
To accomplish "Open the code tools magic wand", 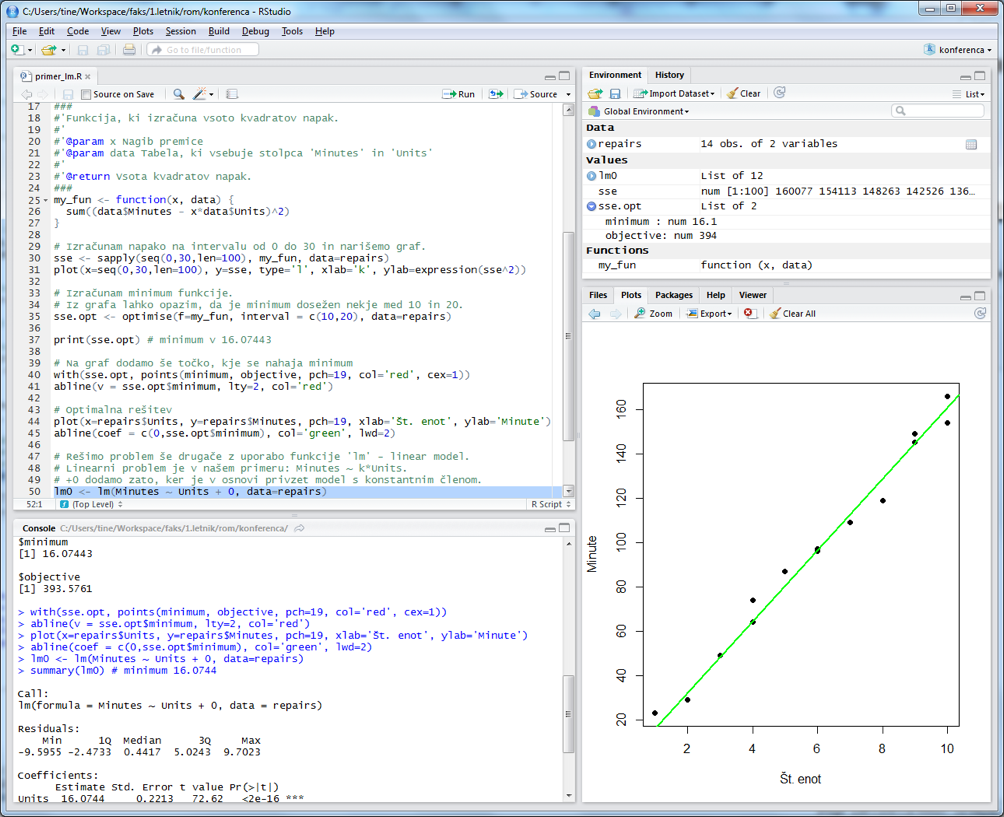I will pos(199,94).
